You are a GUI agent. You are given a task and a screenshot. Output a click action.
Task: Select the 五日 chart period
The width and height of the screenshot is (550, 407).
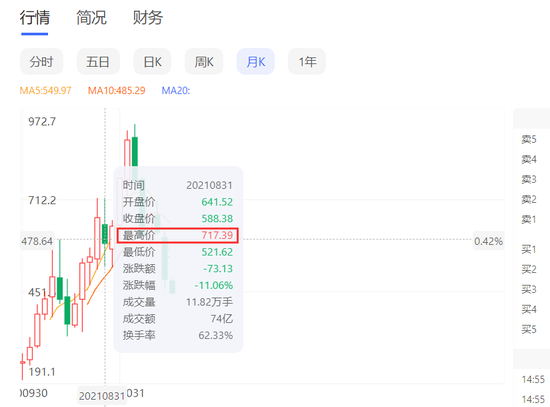98,62
